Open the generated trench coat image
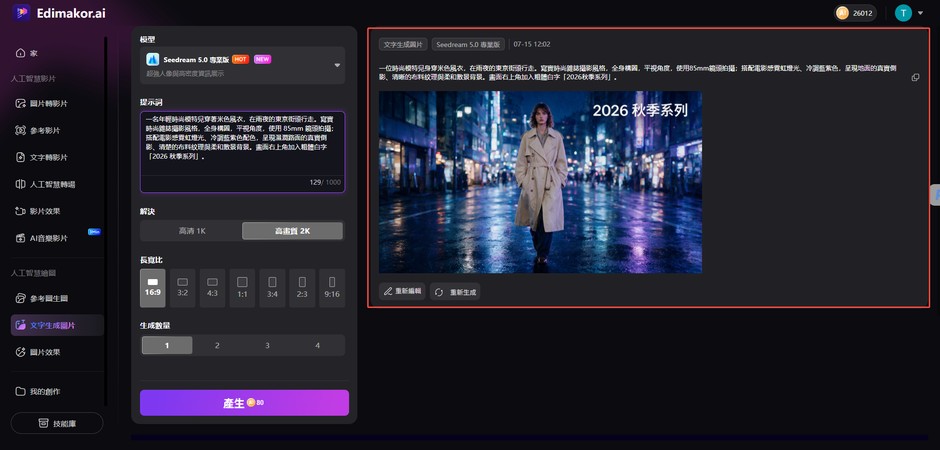 click(x=540, y=182)
